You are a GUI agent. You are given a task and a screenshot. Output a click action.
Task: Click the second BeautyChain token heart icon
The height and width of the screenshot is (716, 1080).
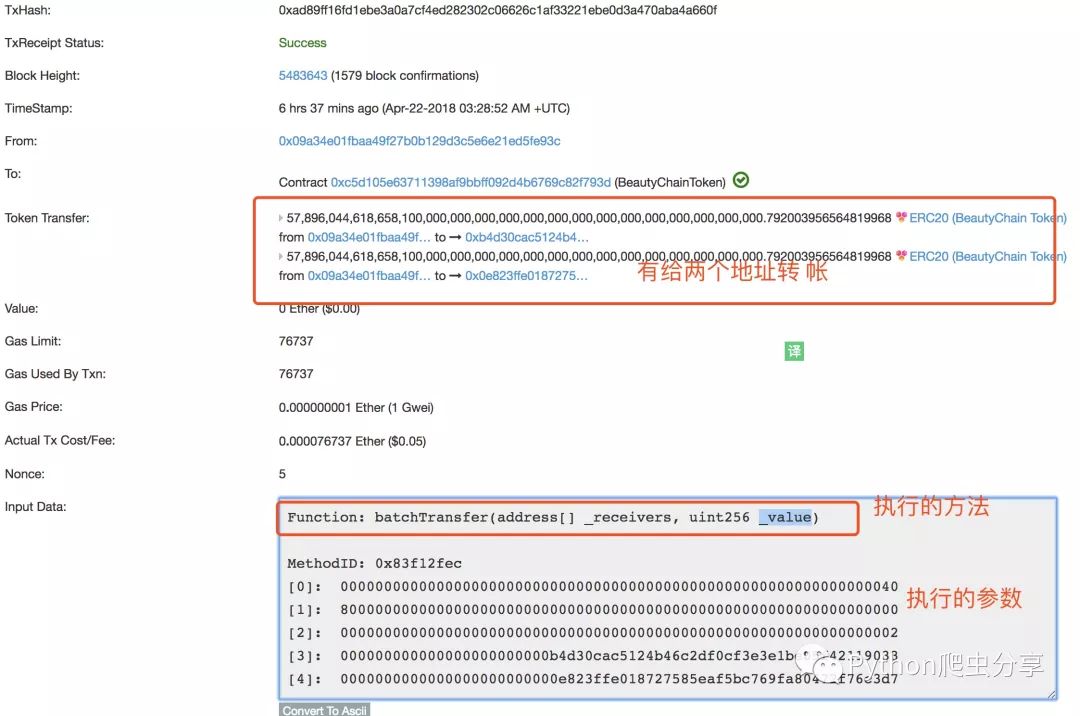(901, 256)
